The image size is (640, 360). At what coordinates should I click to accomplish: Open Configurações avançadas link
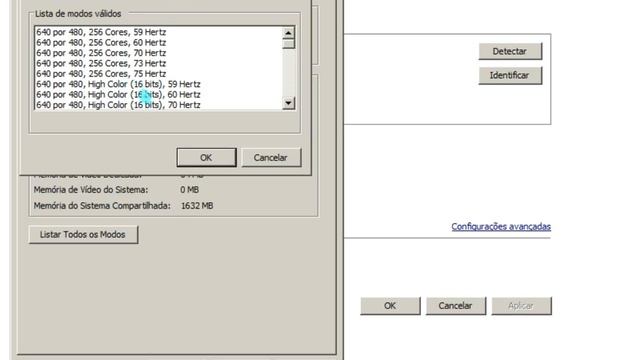(x=501, y=227)
